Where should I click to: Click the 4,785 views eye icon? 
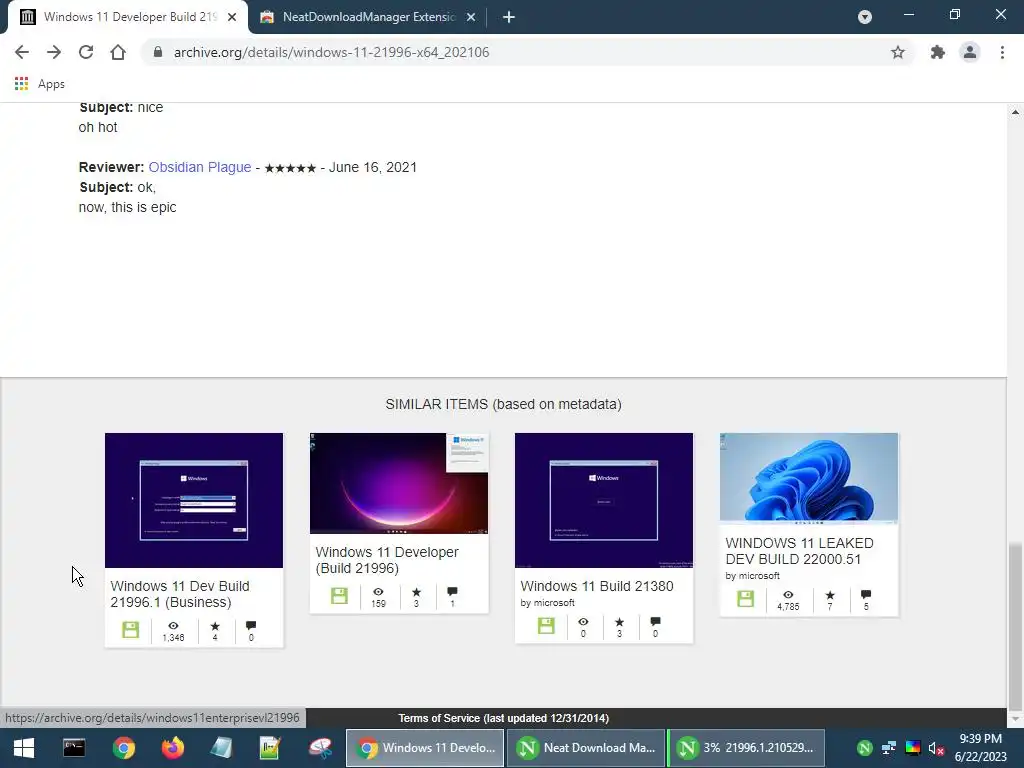(788, 595)
